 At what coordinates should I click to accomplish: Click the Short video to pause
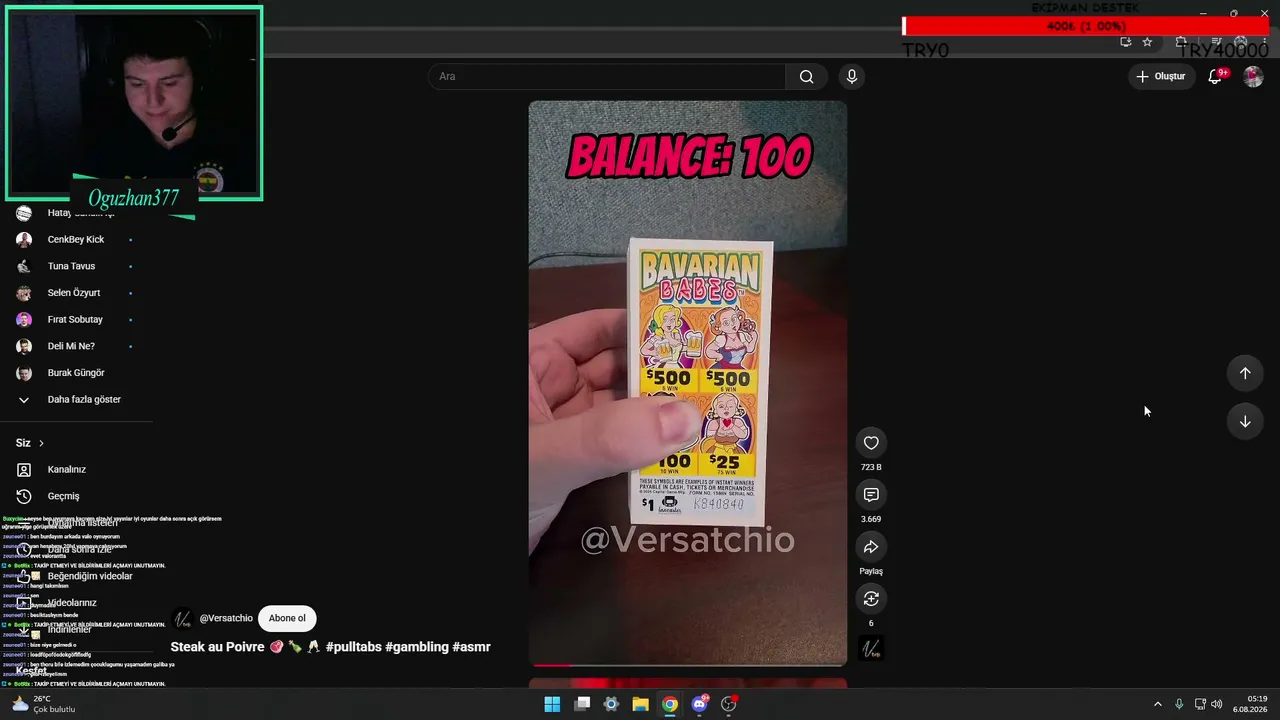click(688, 382)
